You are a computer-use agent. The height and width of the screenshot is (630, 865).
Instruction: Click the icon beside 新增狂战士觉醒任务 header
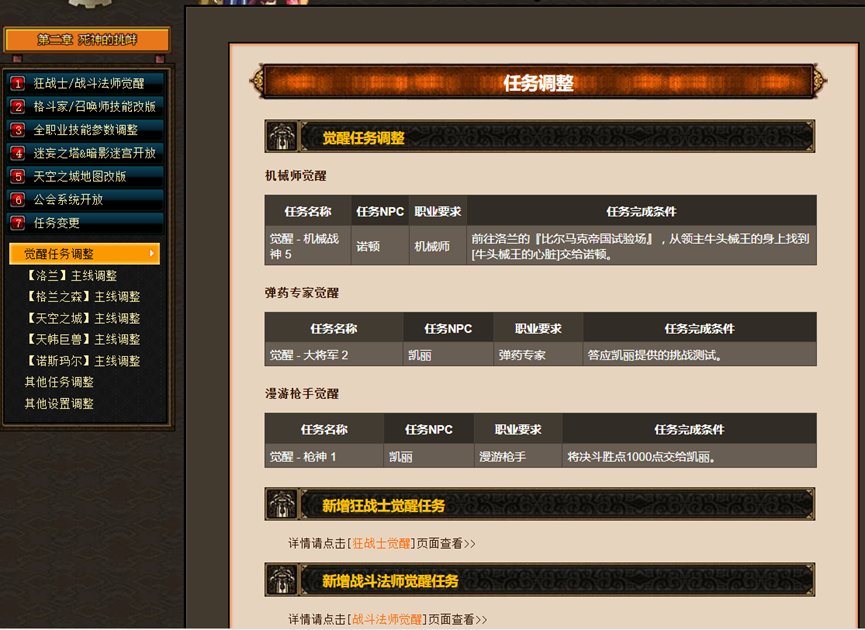pos(281,504)
